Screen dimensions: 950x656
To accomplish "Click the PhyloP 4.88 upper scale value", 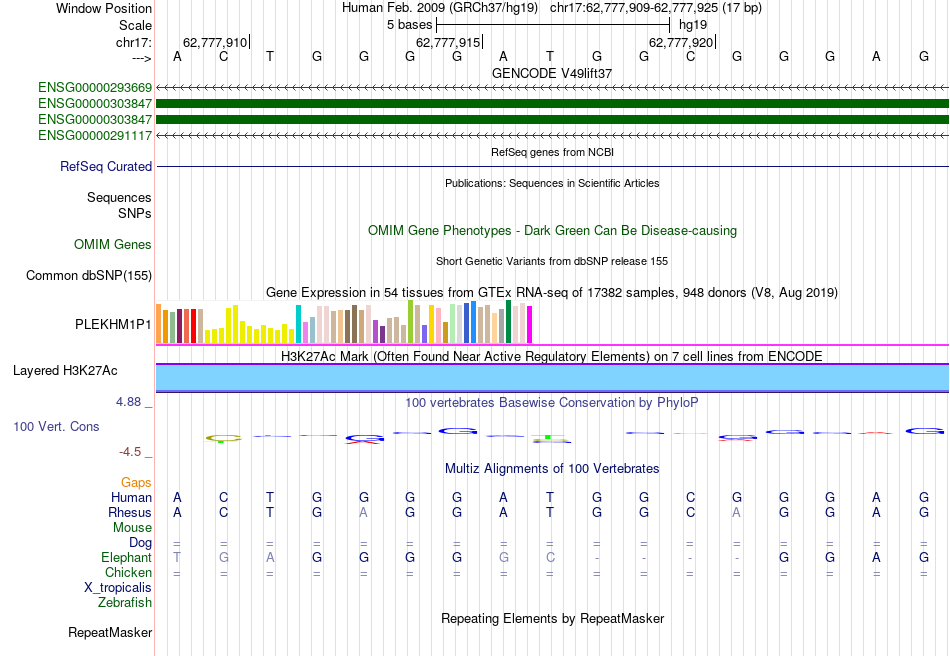I will (x=128, y=402).
